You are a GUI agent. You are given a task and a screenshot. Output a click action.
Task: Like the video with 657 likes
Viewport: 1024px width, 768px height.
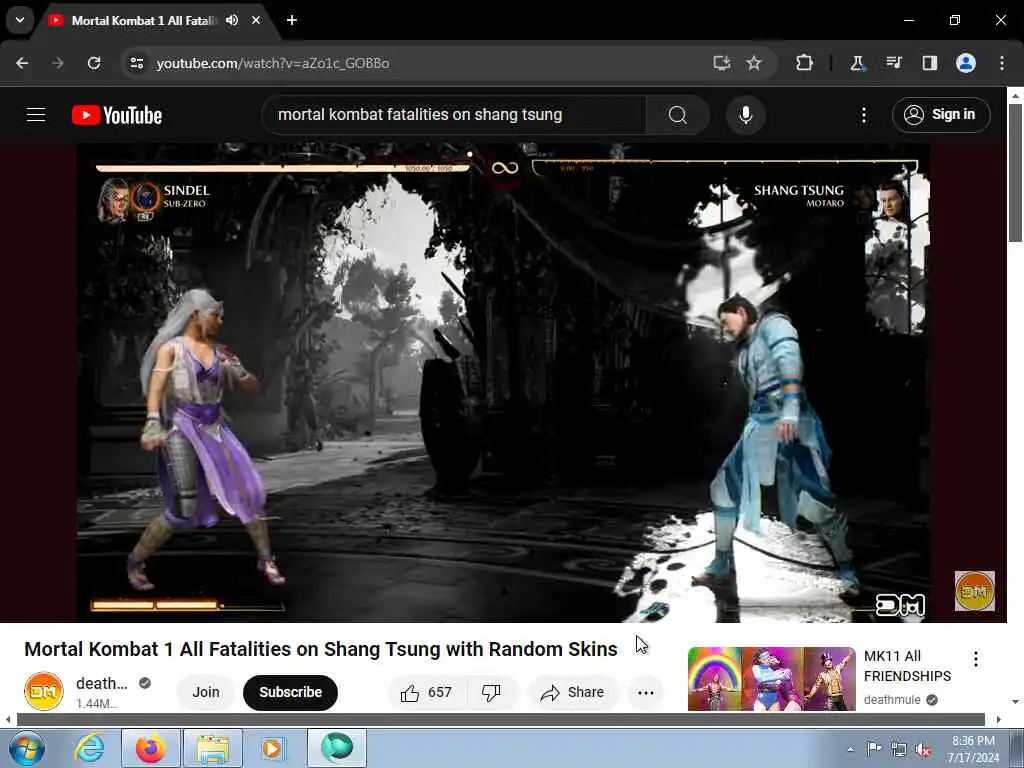[x=426, y=692]
